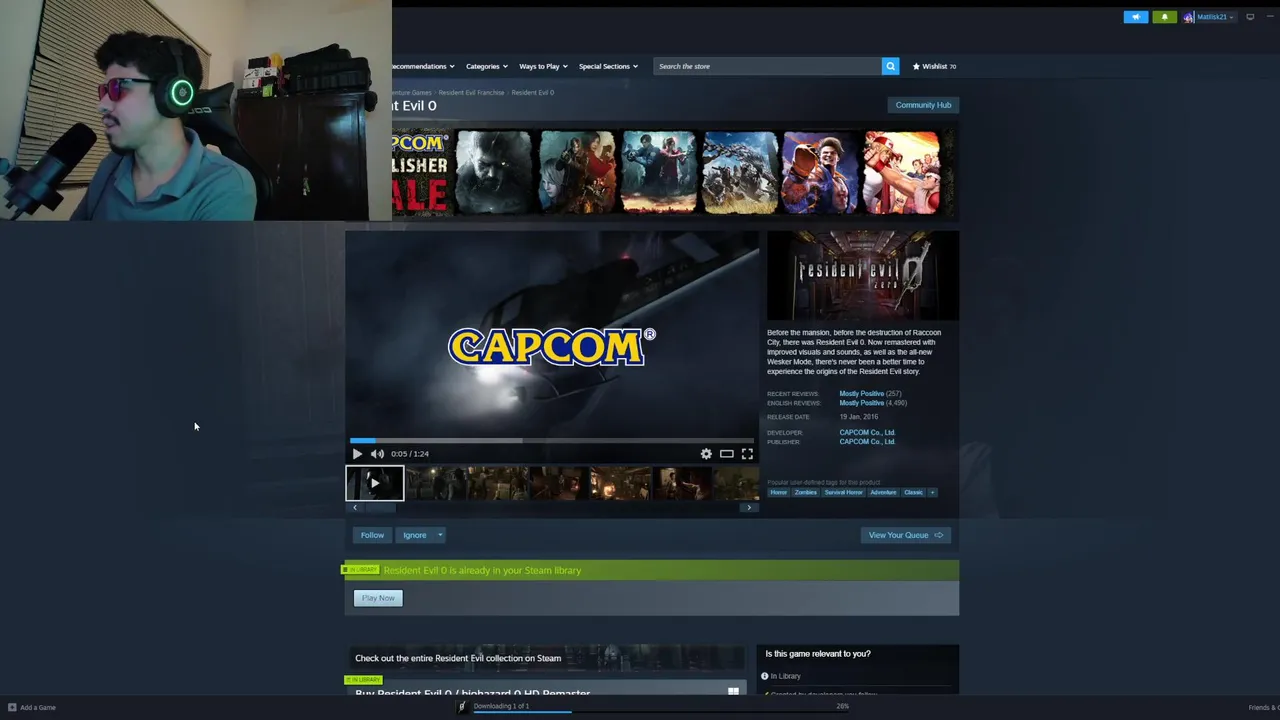
Task: Expand the Matlisk21 account dropdown
Action: pos(1215,17)
